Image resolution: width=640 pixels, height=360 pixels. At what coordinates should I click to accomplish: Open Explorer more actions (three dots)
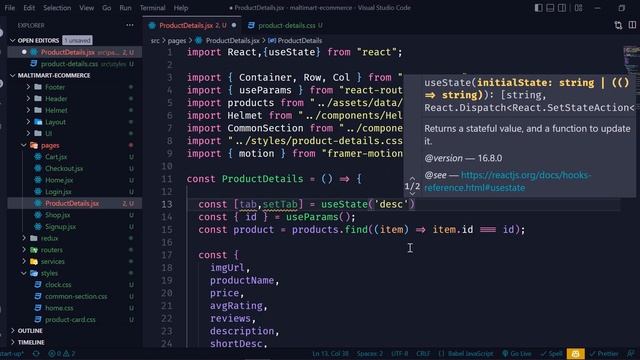pyautogui.click(x=130, y=25)
